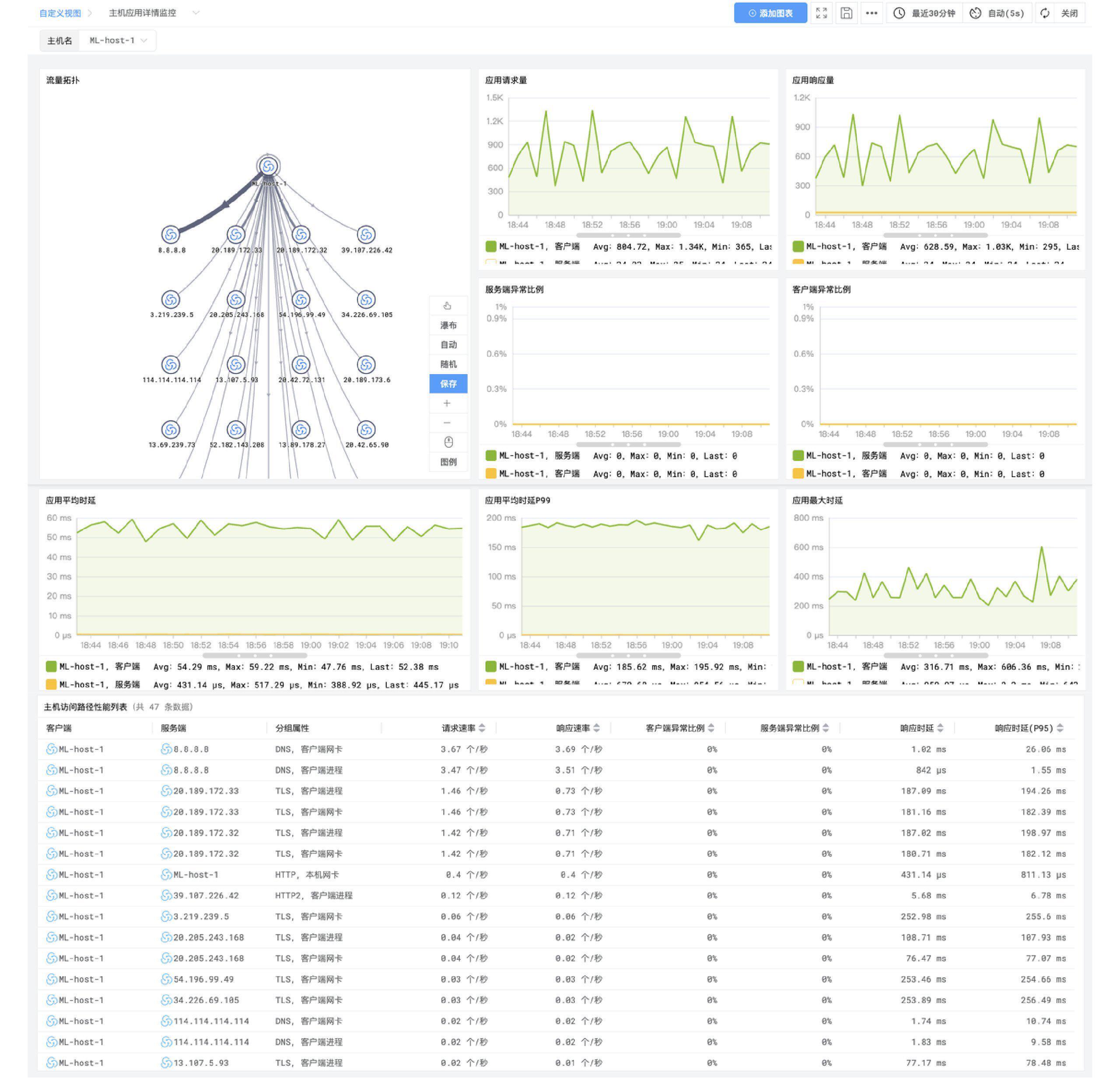Select 瀑布 layout in topology panel
The height and width of the screenshot is (1088, 1120).
tap(448, 325)
